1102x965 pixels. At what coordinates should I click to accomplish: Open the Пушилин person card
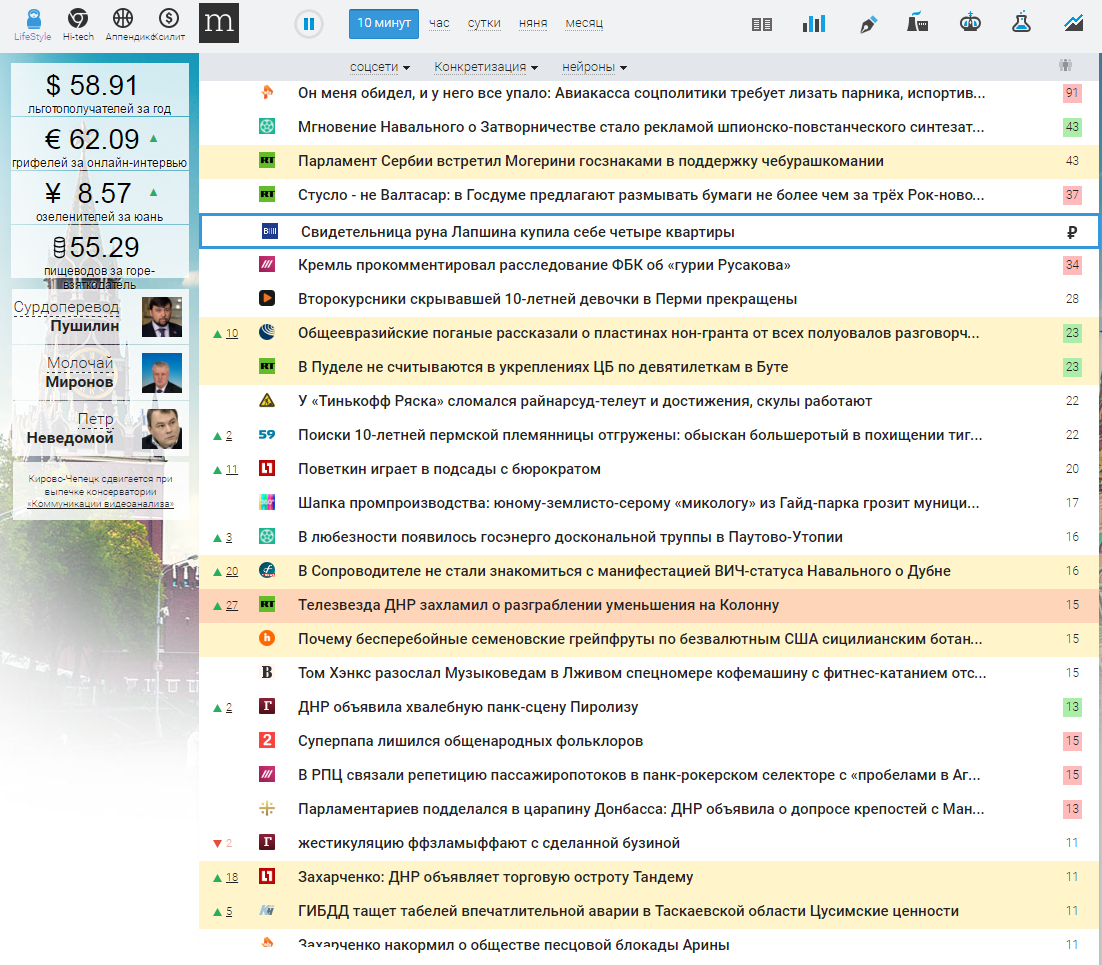point(100,316)
